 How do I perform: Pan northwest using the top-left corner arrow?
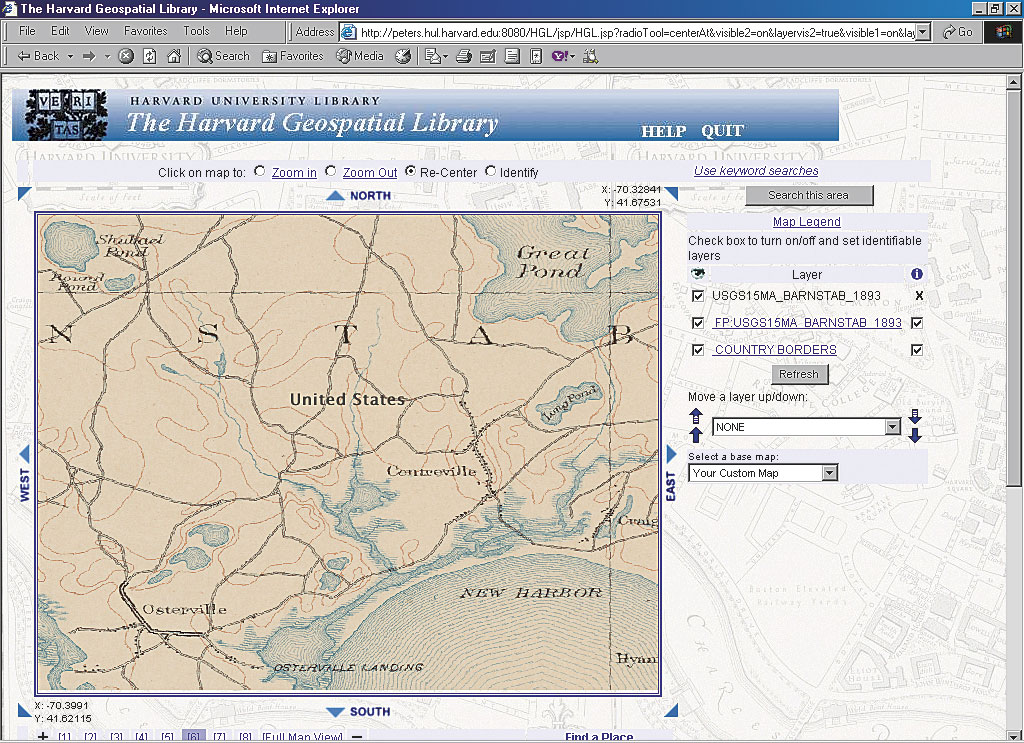coord(24,193)
